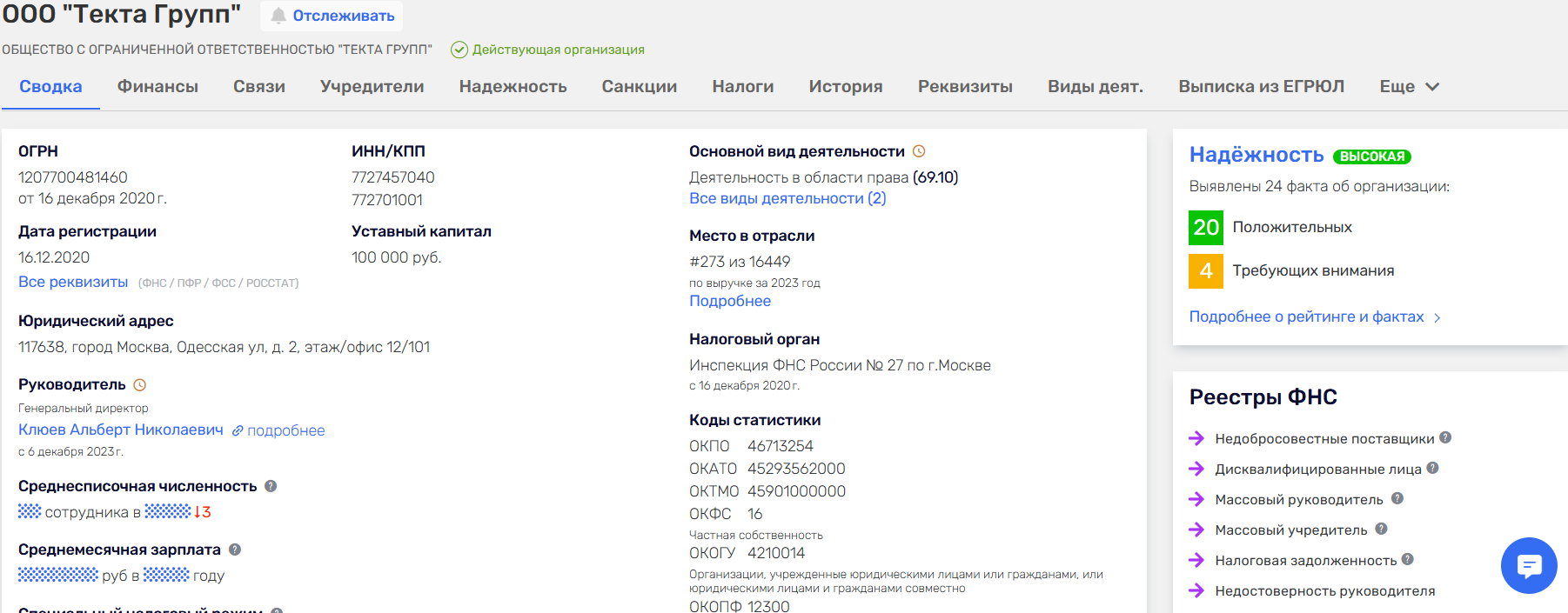Open the Выписка из ЕГРЮЛ tab
1568x613 pixels.
coord(1262,87)
